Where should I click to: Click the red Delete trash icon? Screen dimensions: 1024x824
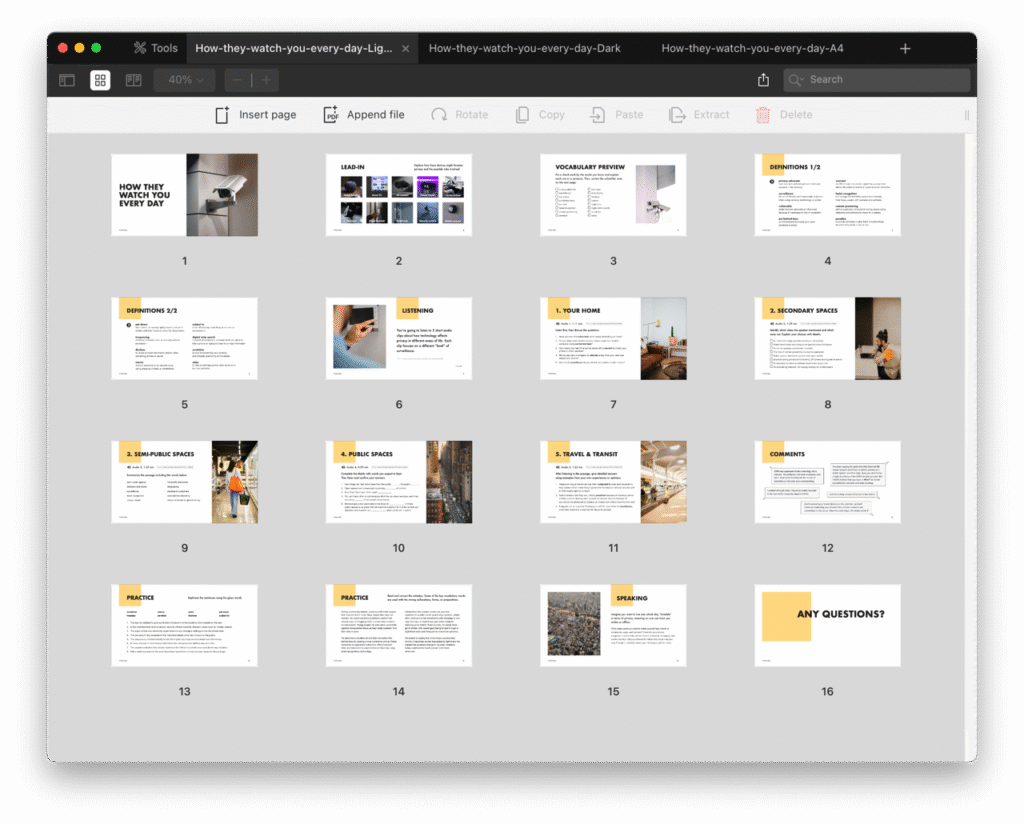coord(763,115)
